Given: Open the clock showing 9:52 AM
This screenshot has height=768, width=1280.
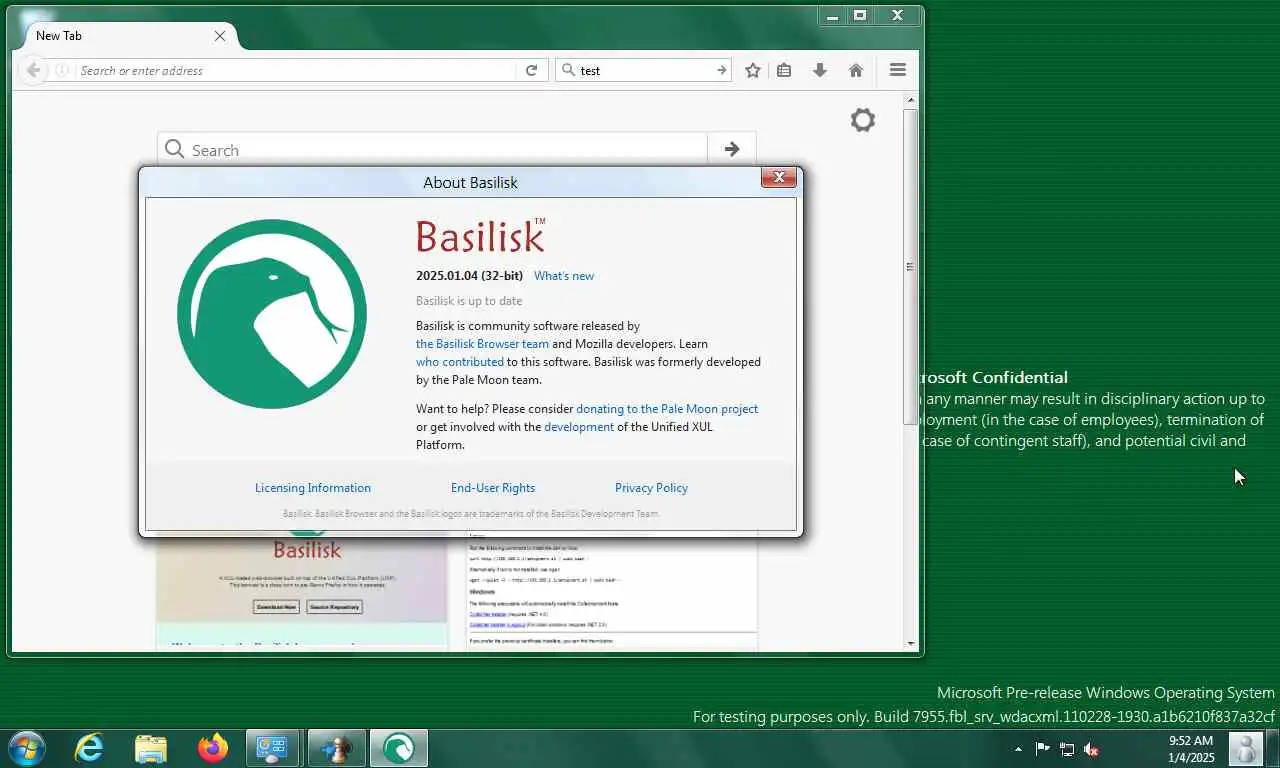Looking at the screenshot, I should pos(1191,749).
